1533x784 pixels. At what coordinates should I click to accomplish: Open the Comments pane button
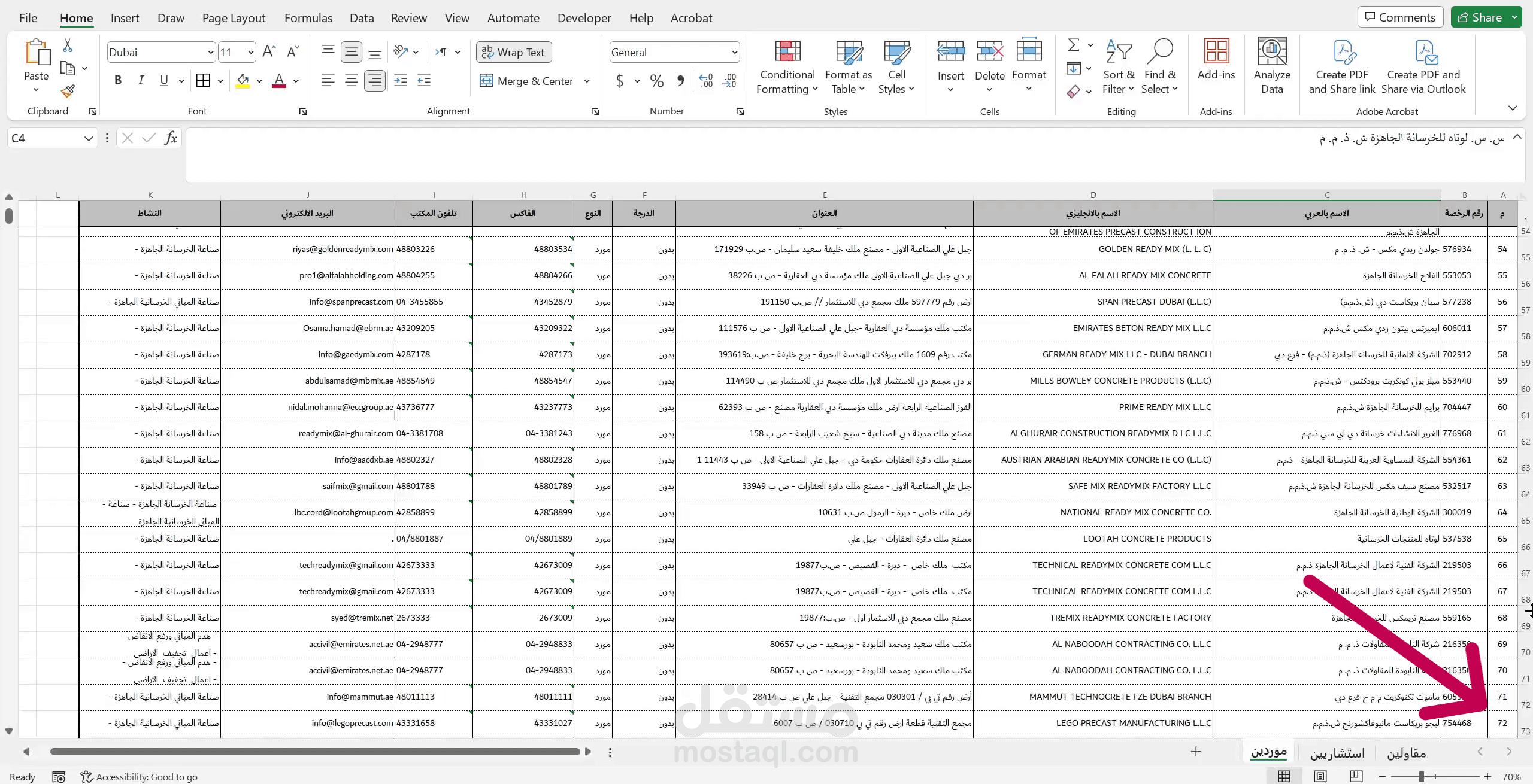tap(1400, 17)
